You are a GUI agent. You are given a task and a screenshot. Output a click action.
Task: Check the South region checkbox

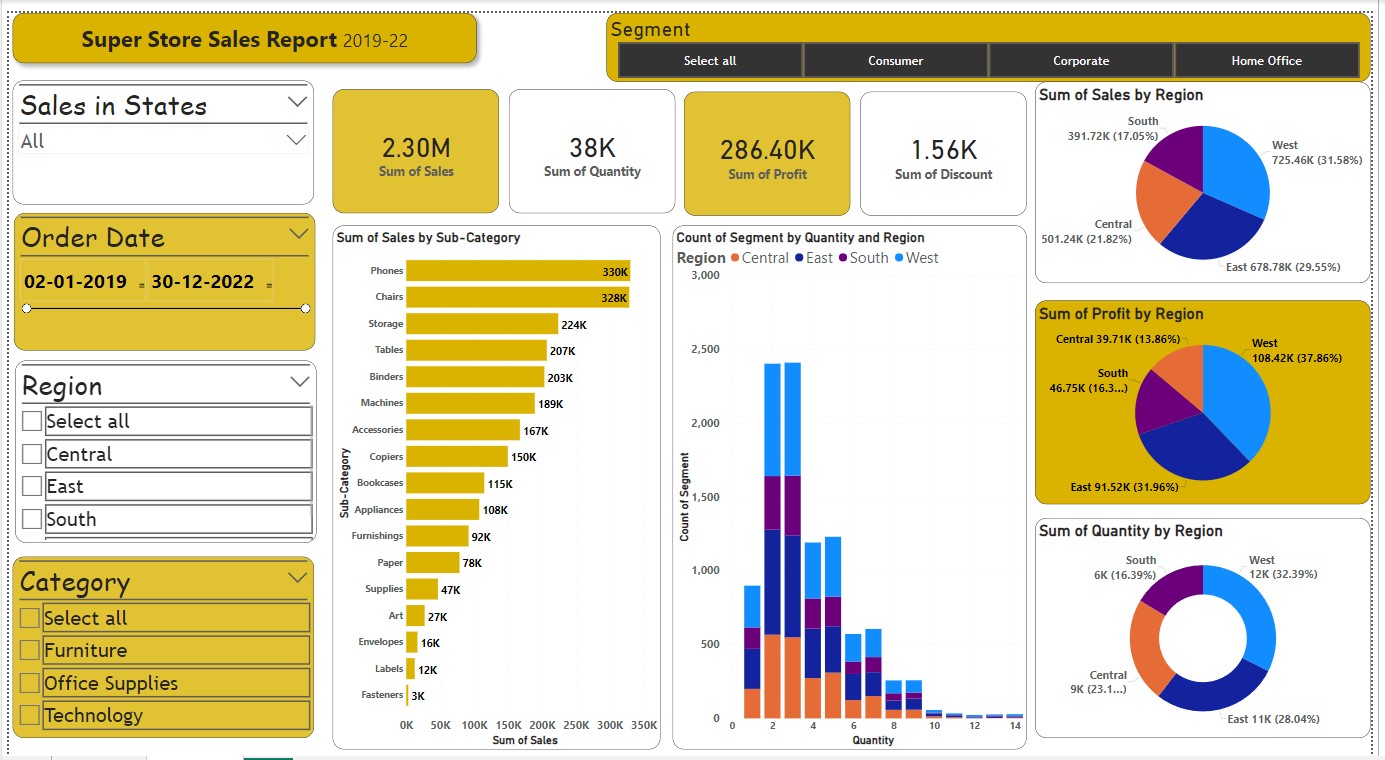pos(31,518)
